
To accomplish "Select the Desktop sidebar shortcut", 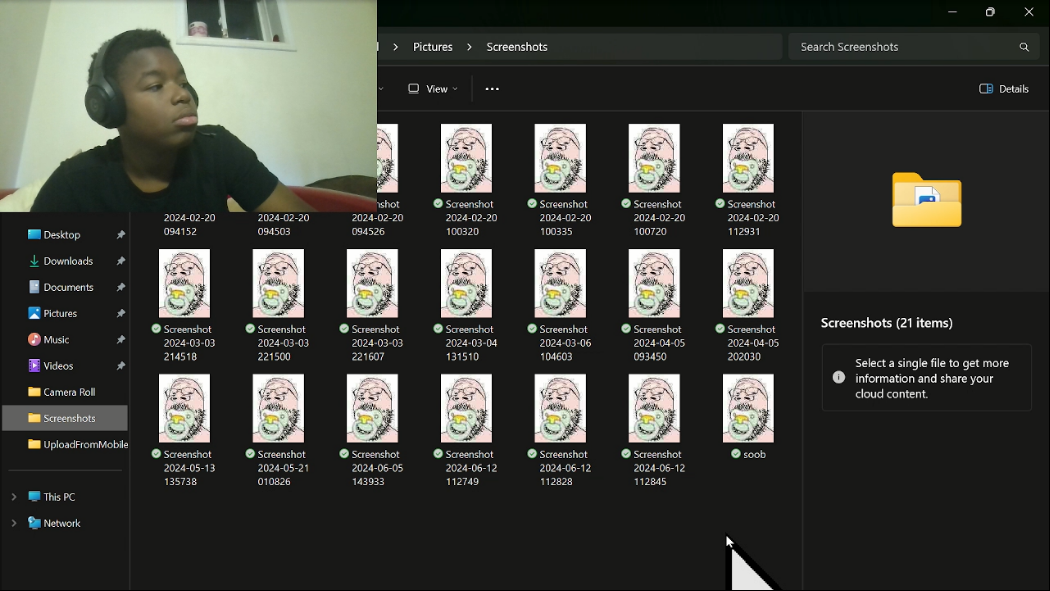I will [x=61, y=235].
